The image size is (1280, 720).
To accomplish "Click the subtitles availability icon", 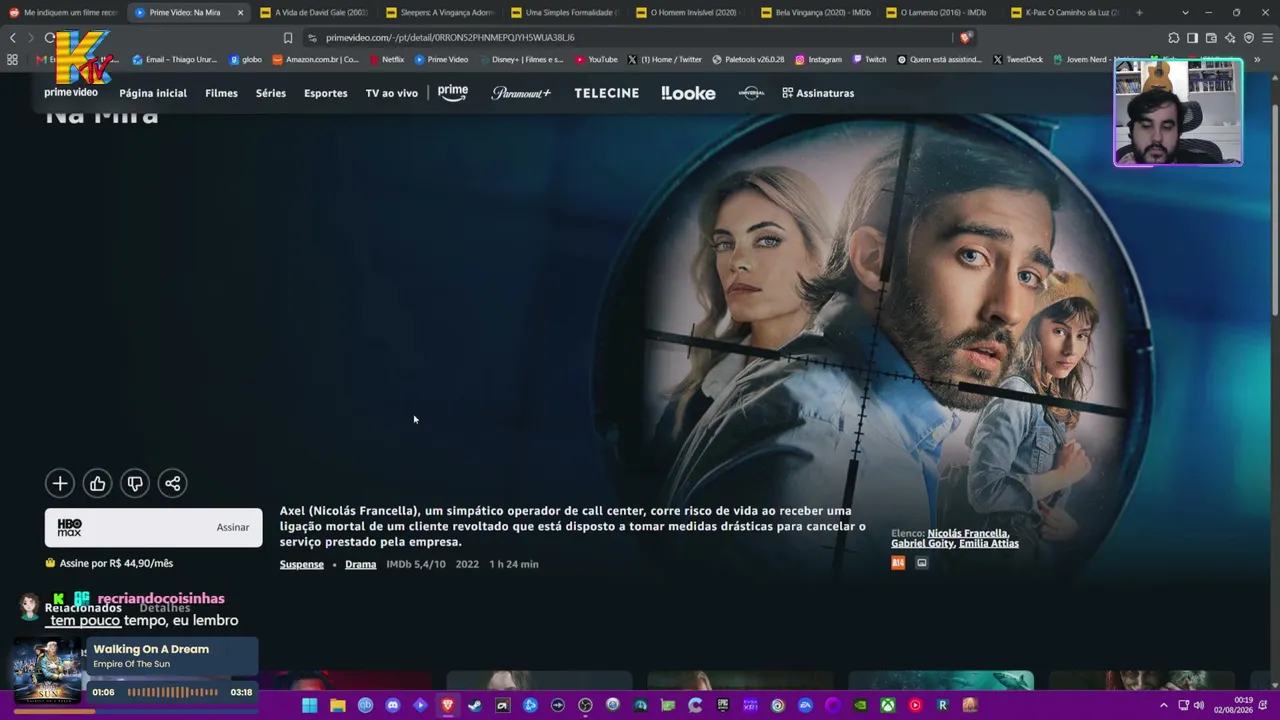I will pos(922,563).
